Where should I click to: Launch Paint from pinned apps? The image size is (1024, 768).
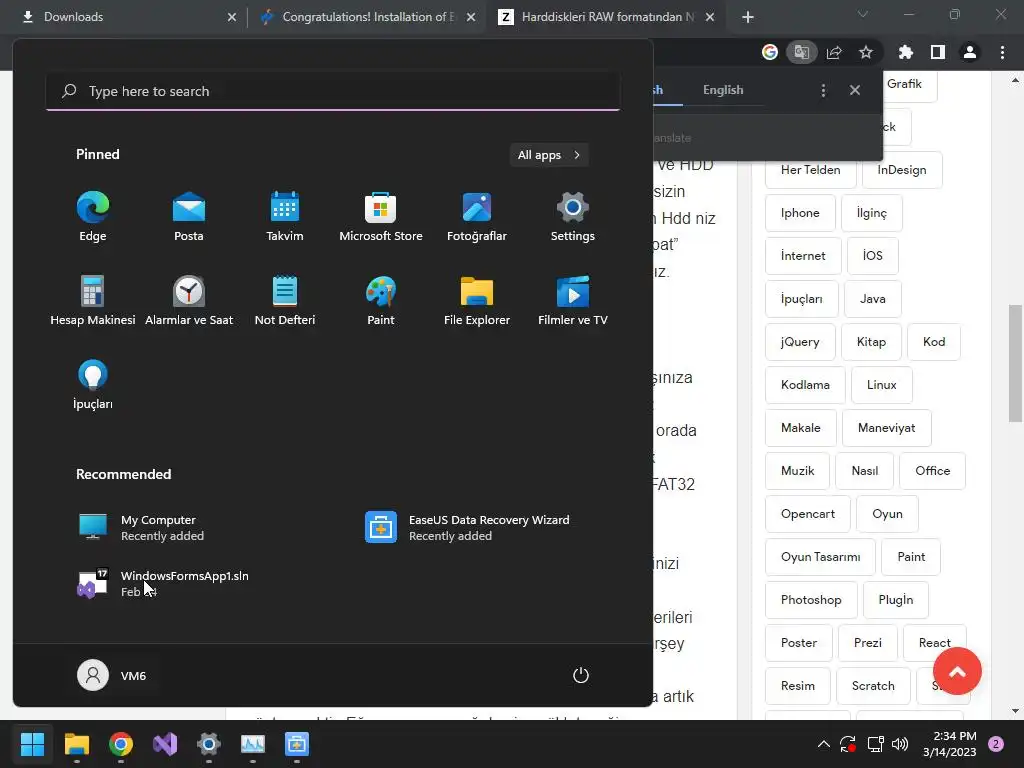[x=381, y=300]
